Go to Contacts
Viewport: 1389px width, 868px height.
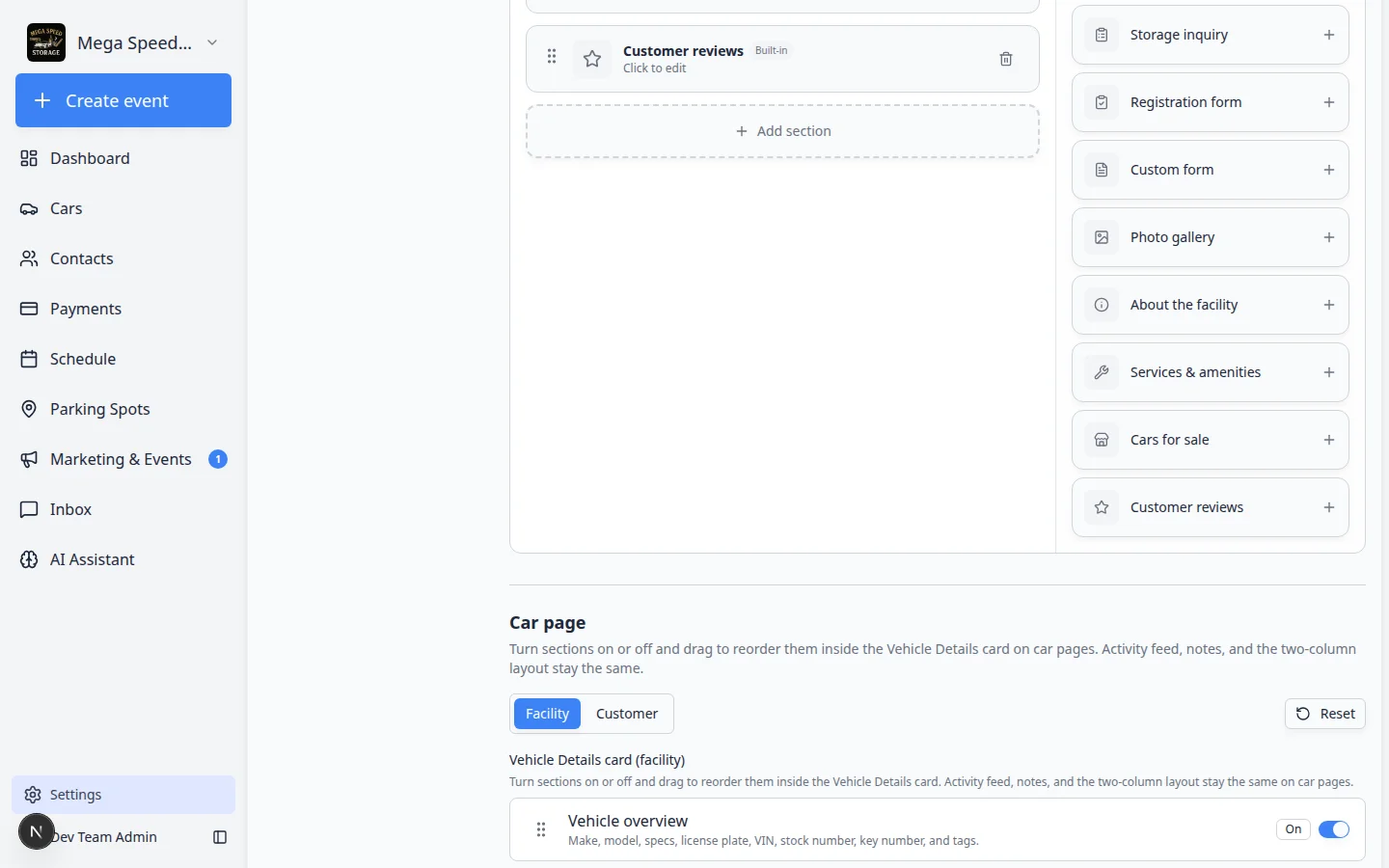tap(123, 258)
